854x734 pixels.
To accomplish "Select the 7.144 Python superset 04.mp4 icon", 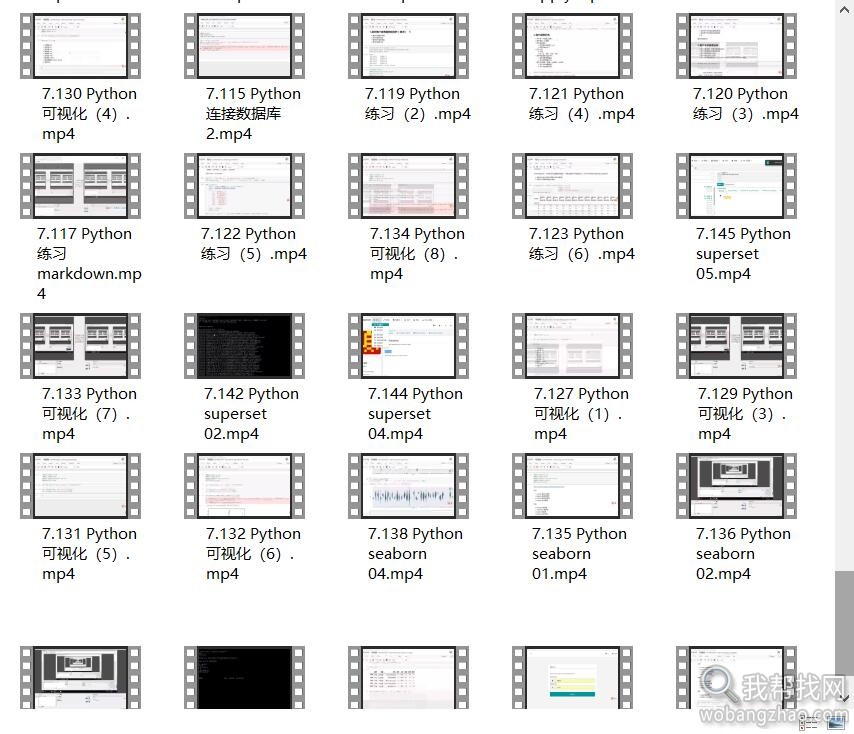I will coord(408,346).
